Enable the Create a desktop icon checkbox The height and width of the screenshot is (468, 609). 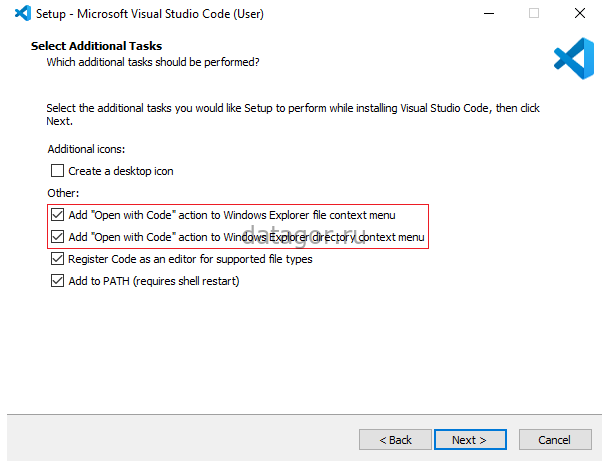point(57,170)
